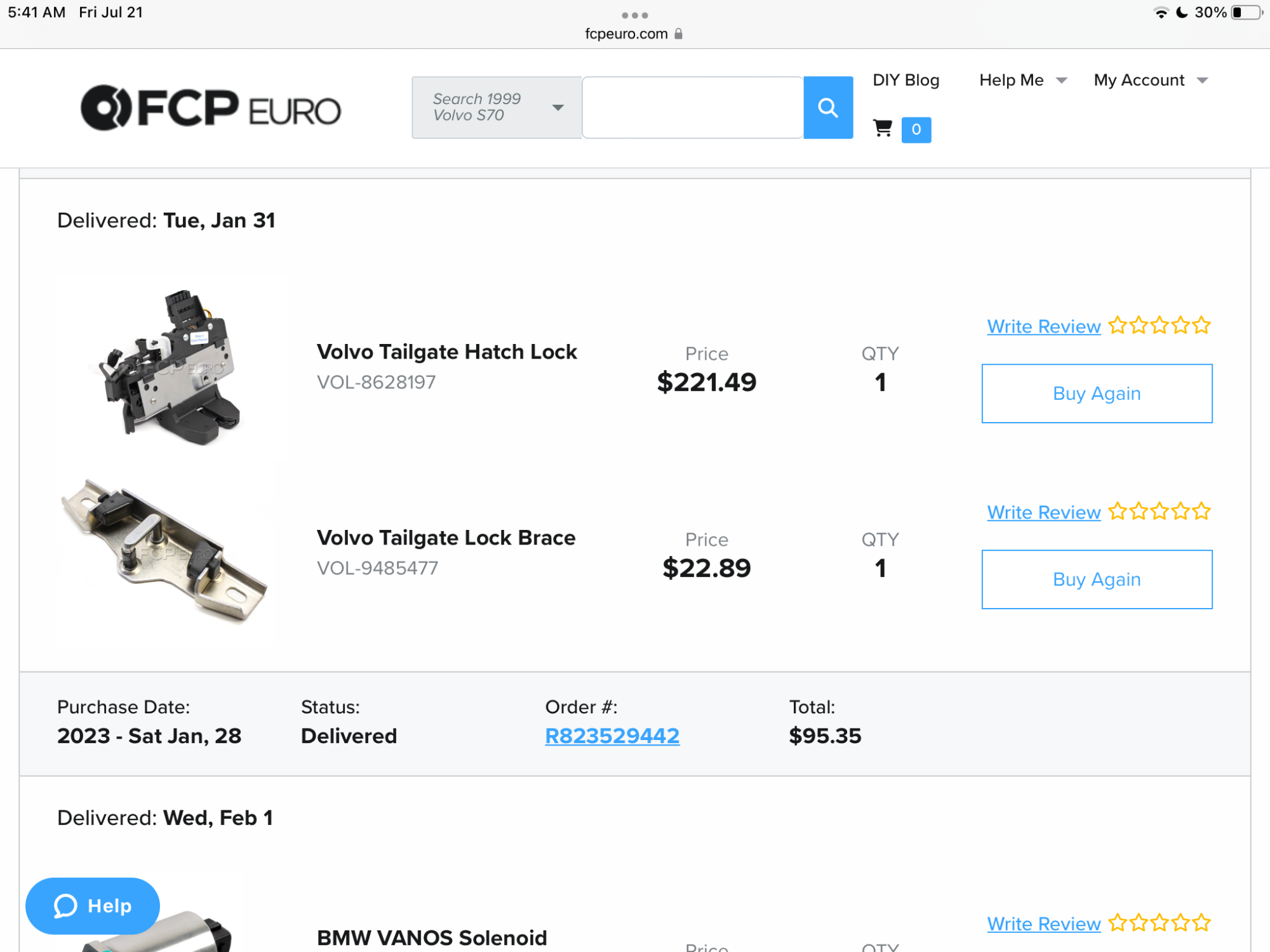The height and width of the screenshot is (952, 1270).
Task: Write Review for Volvo Tailgate Hatch Lock
Action: pyautogui.click(x=1043, y=327)
